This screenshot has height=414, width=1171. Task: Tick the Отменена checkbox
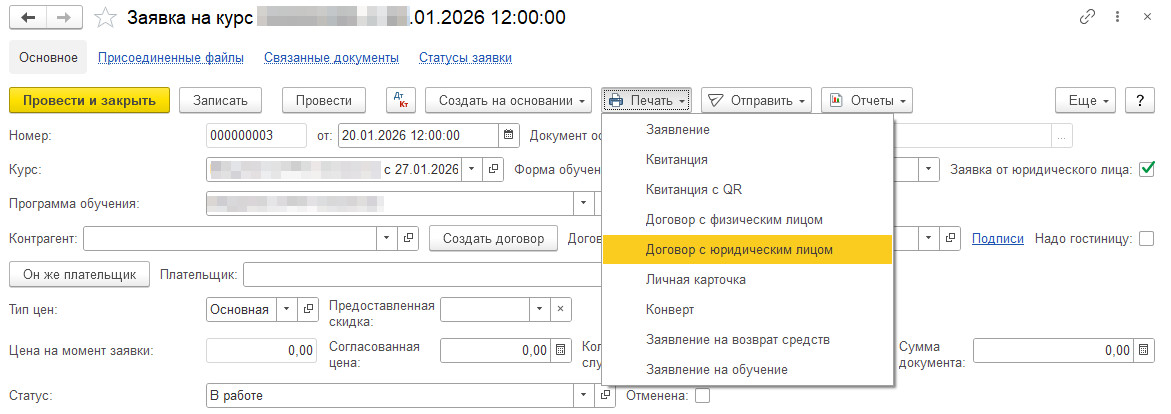point(702,395)
